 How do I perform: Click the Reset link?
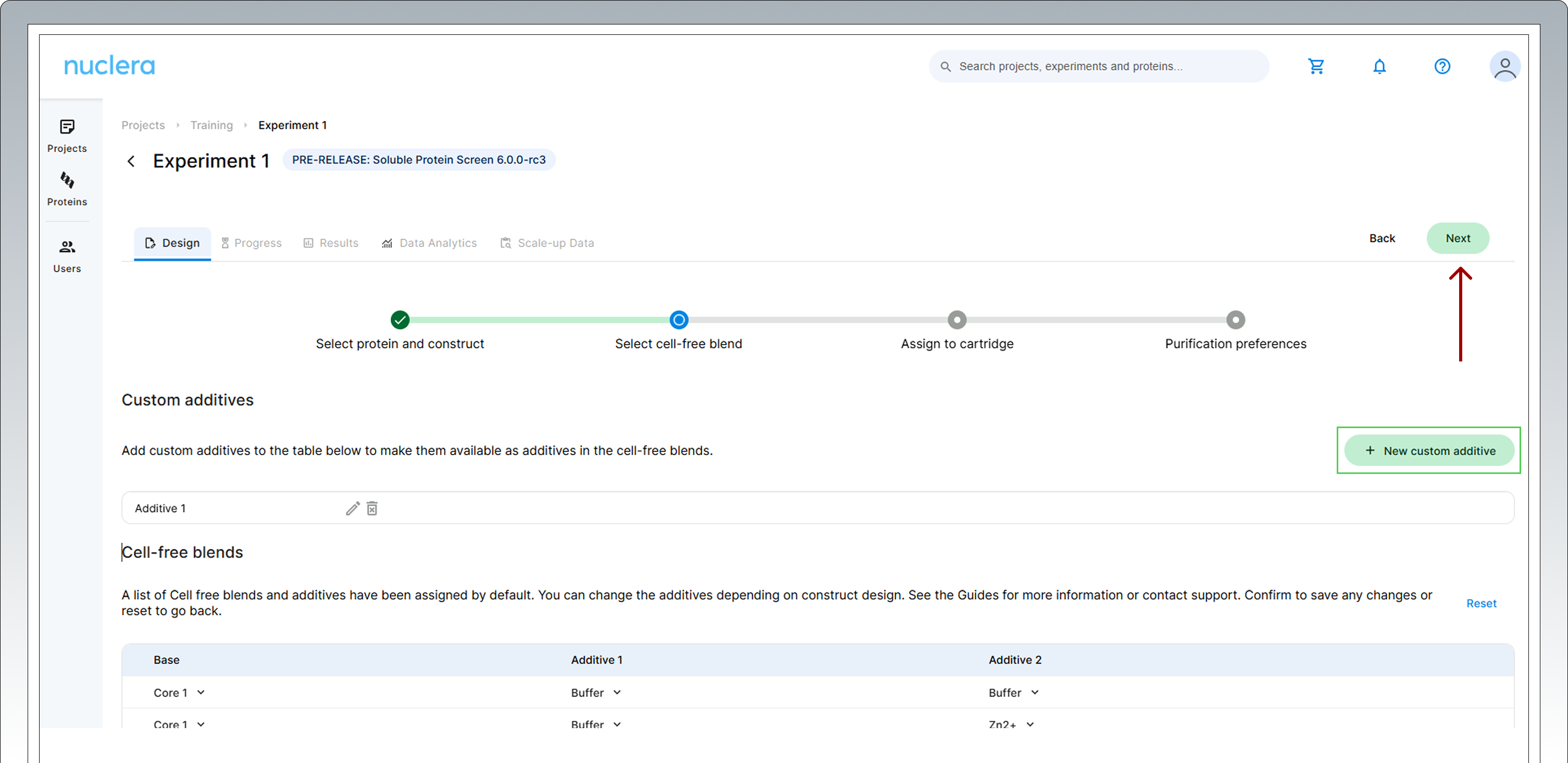1481,603
